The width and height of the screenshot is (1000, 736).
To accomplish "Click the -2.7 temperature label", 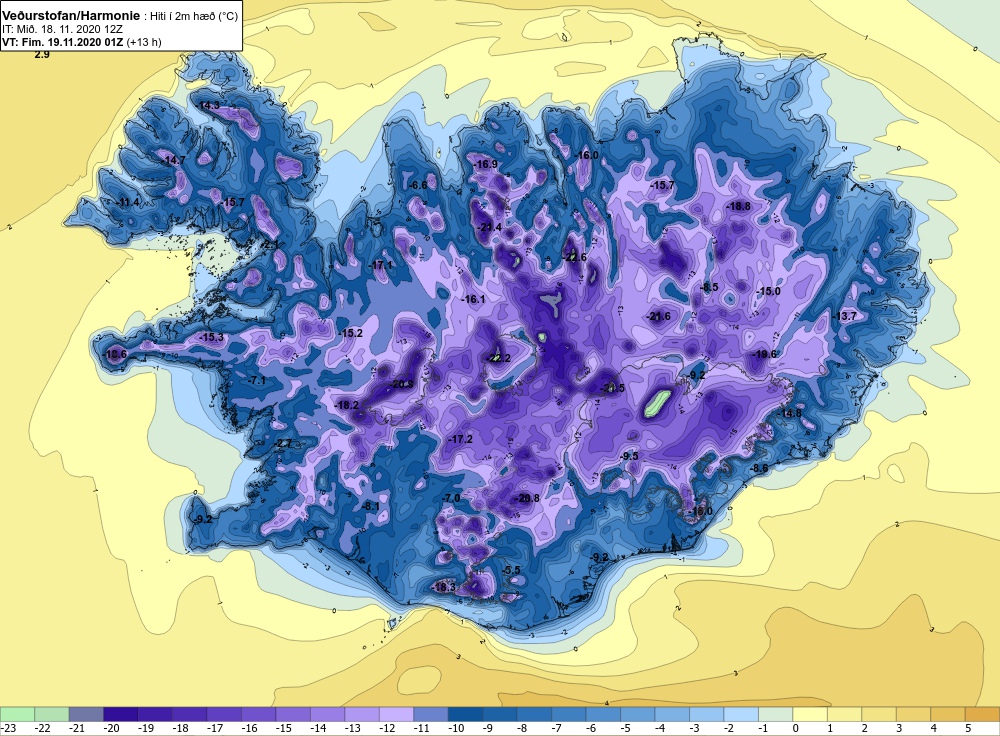I will pyautogui.click(x=283, y=444).
